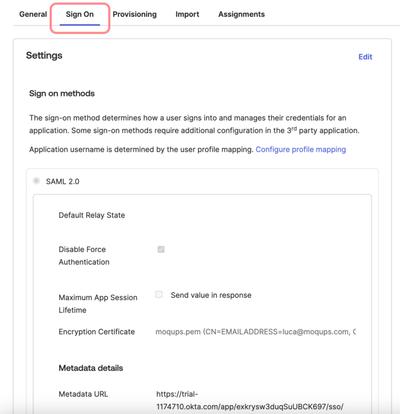Screen dimensions: 400x414
Task: Click the Encryption Certificate label
Action: [97, 332]
